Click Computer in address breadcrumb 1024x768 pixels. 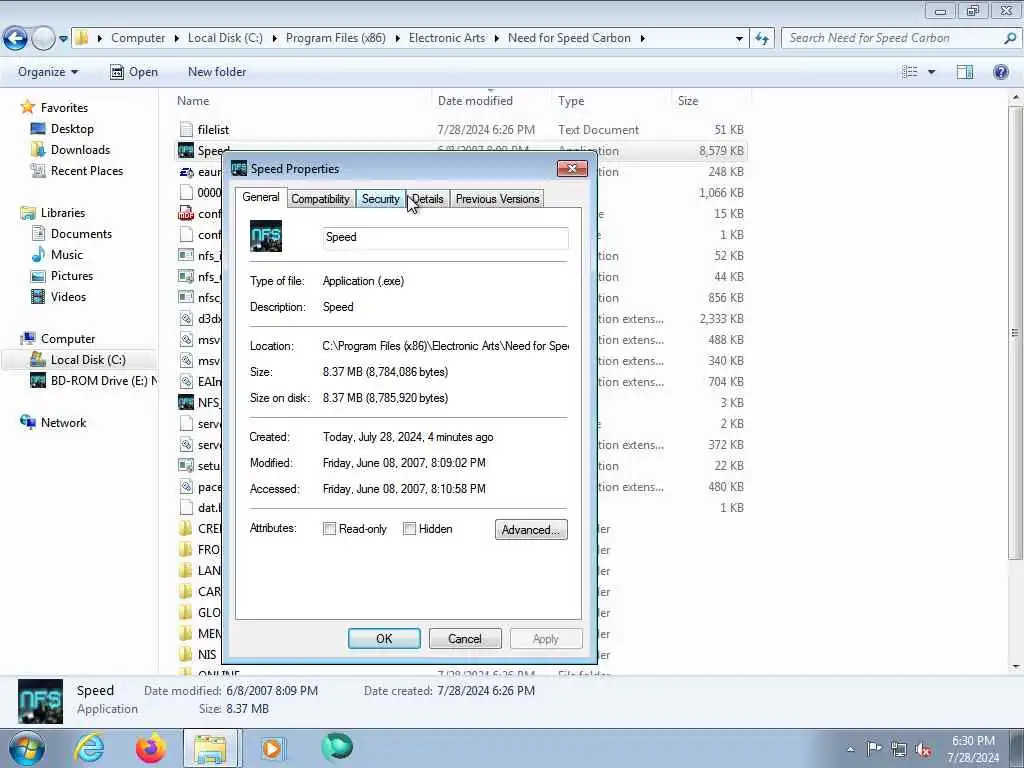coord(138,38)
